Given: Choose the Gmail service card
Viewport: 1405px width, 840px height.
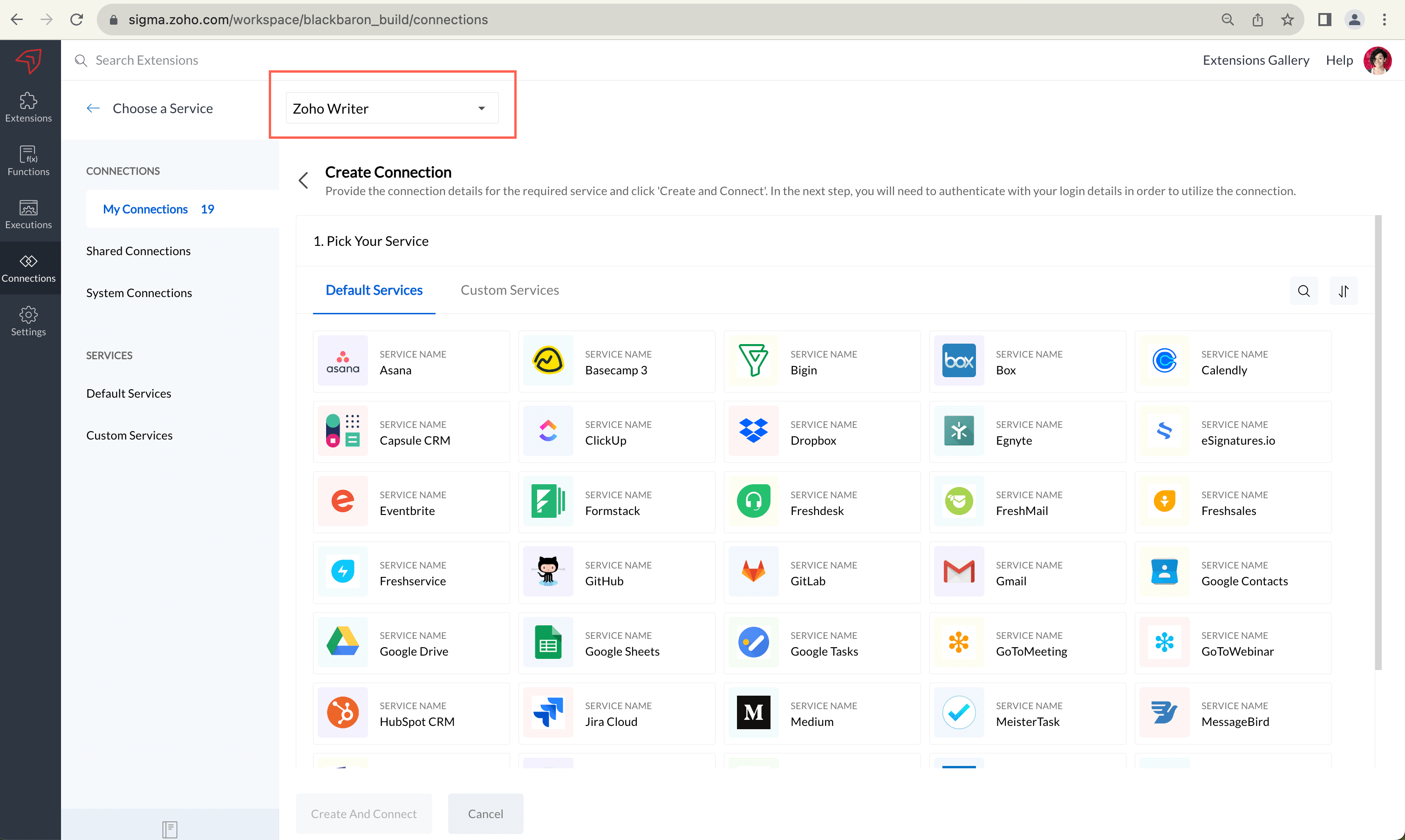Looking at the screenshot, I should tap(1027, 573).
